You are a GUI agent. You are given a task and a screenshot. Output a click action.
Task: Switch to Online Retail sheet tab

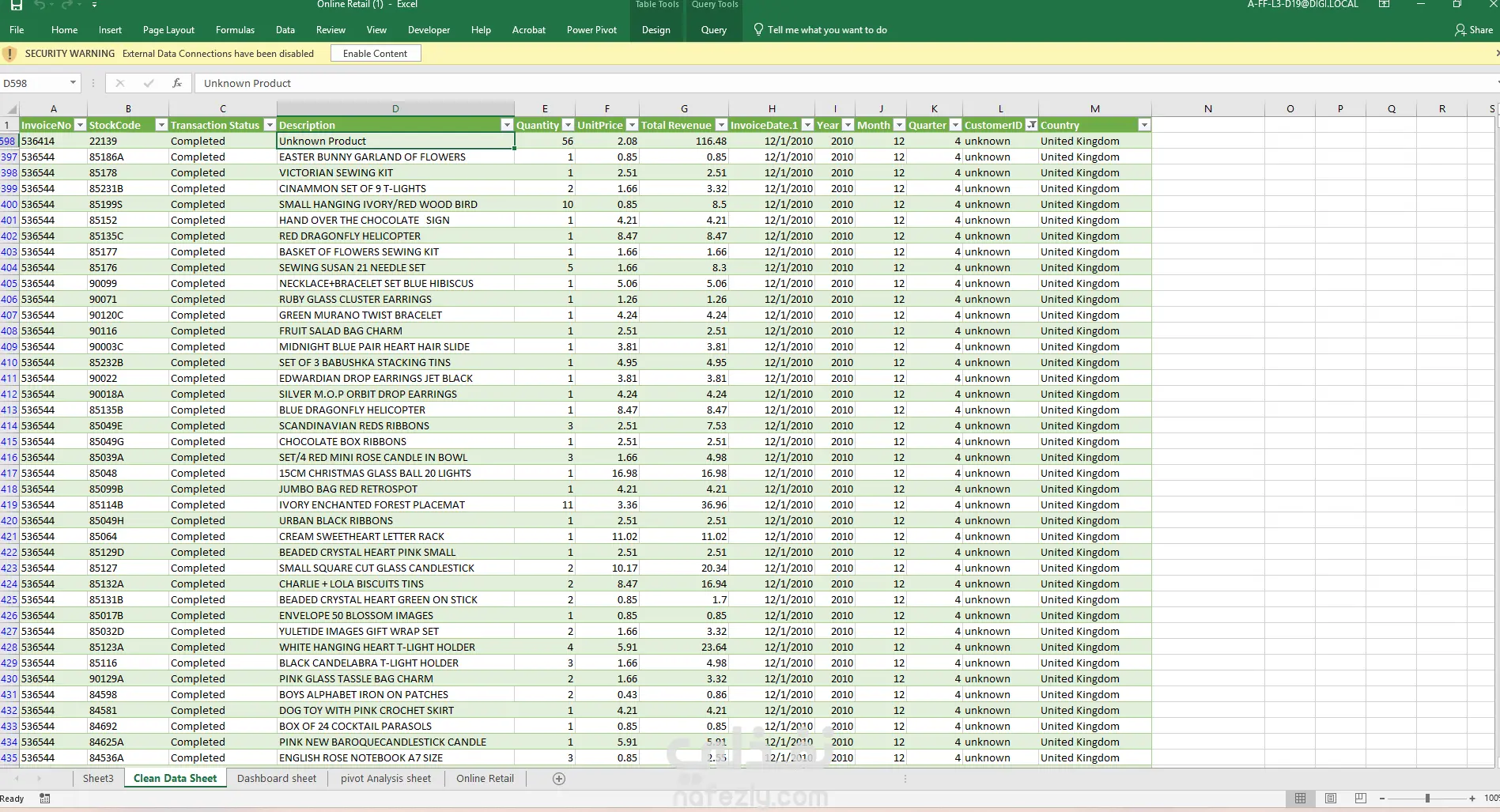coord(485,779)
